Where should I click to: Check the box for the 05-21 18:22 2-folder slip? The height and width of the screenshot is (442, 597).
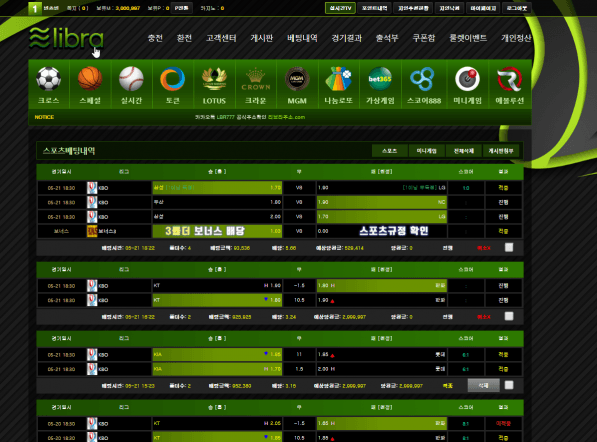[x=509, y=316]
